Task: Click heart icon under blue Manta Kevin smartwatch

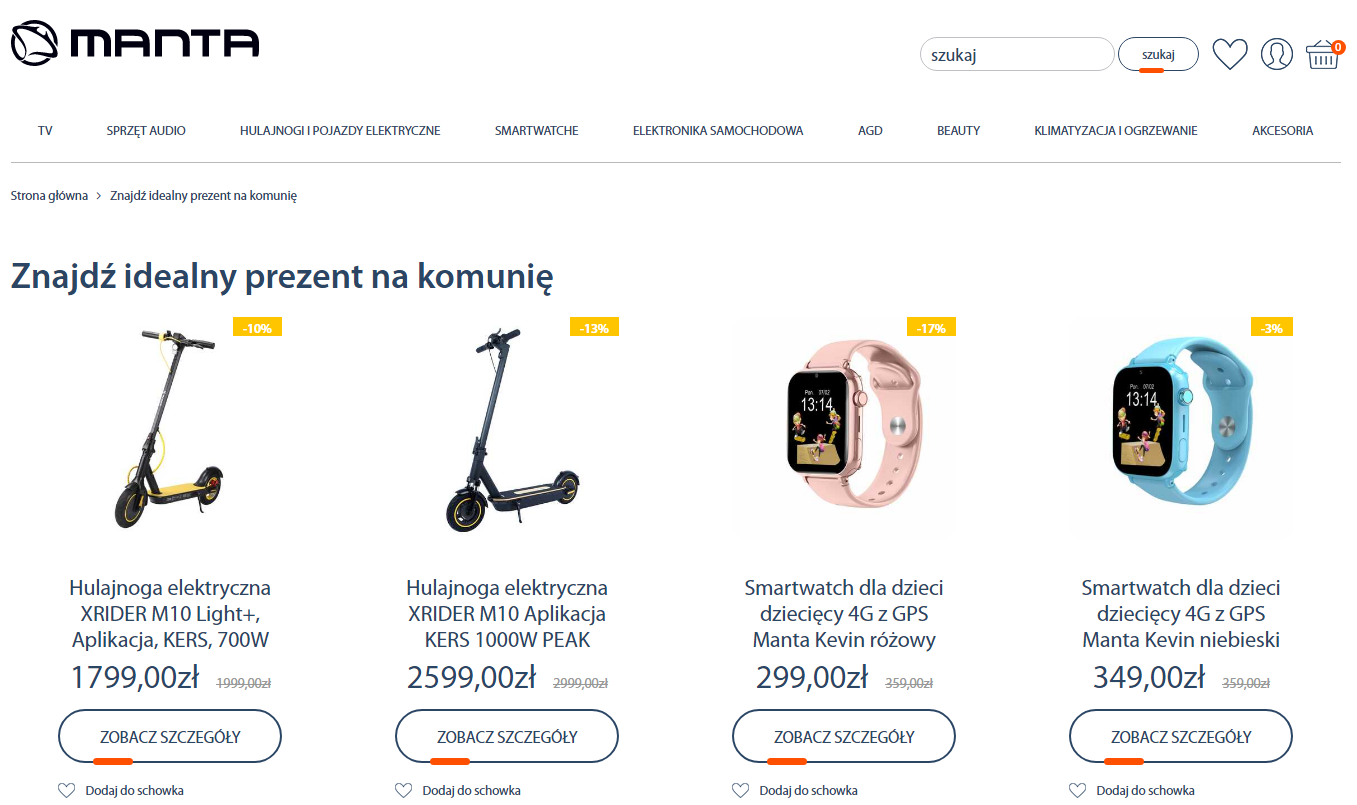Action: click(x=1078, y=790)
